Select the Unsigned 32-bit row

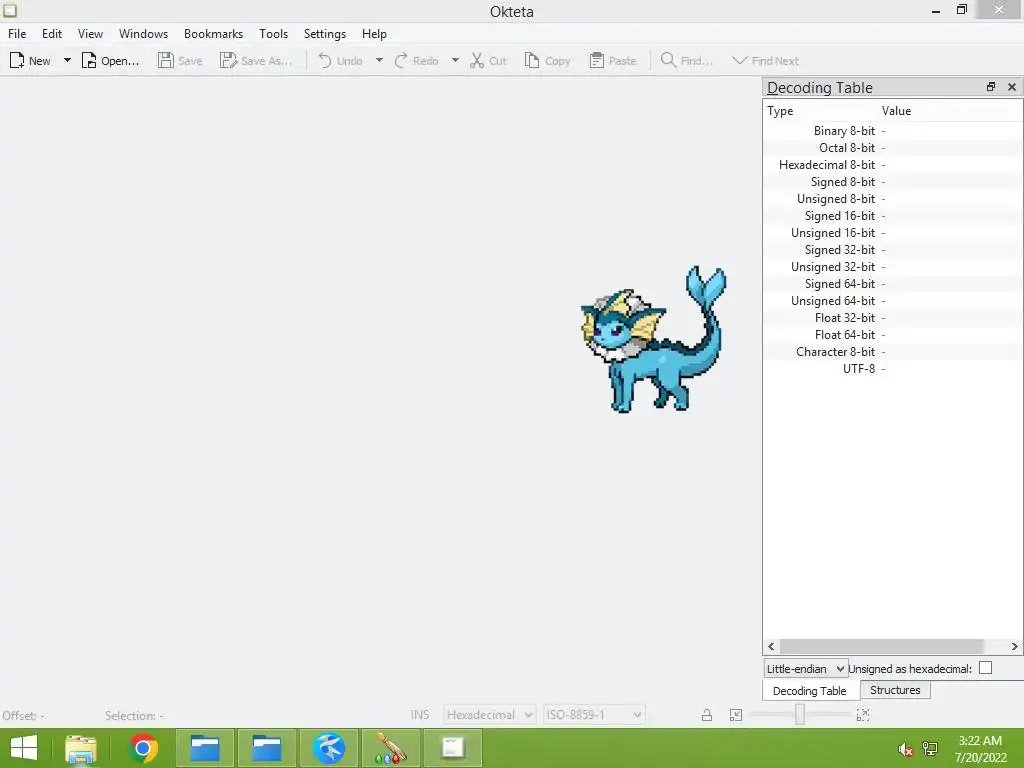[x=893, y=266]
